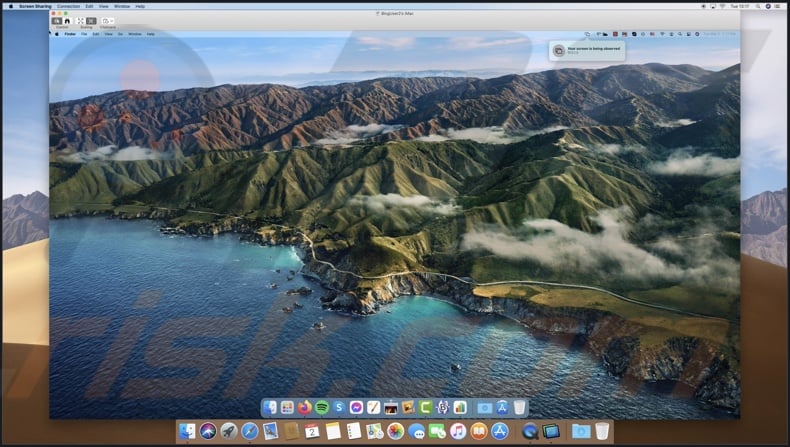The height and width of the screenshot is (447, 790).
Task: Open Apple menu on local Mac
Action: pyautogui.click(x=10, y=6)
